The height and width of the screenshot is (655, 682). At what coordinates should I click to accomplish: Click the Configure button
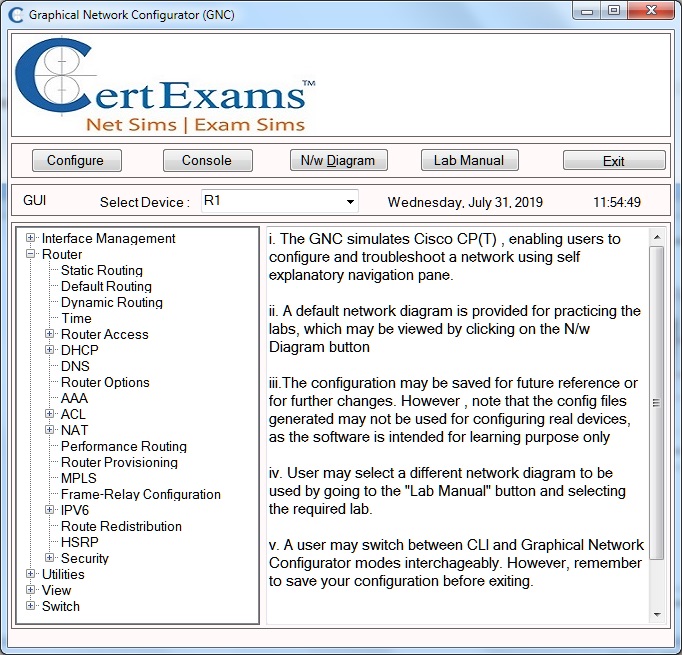77,160
